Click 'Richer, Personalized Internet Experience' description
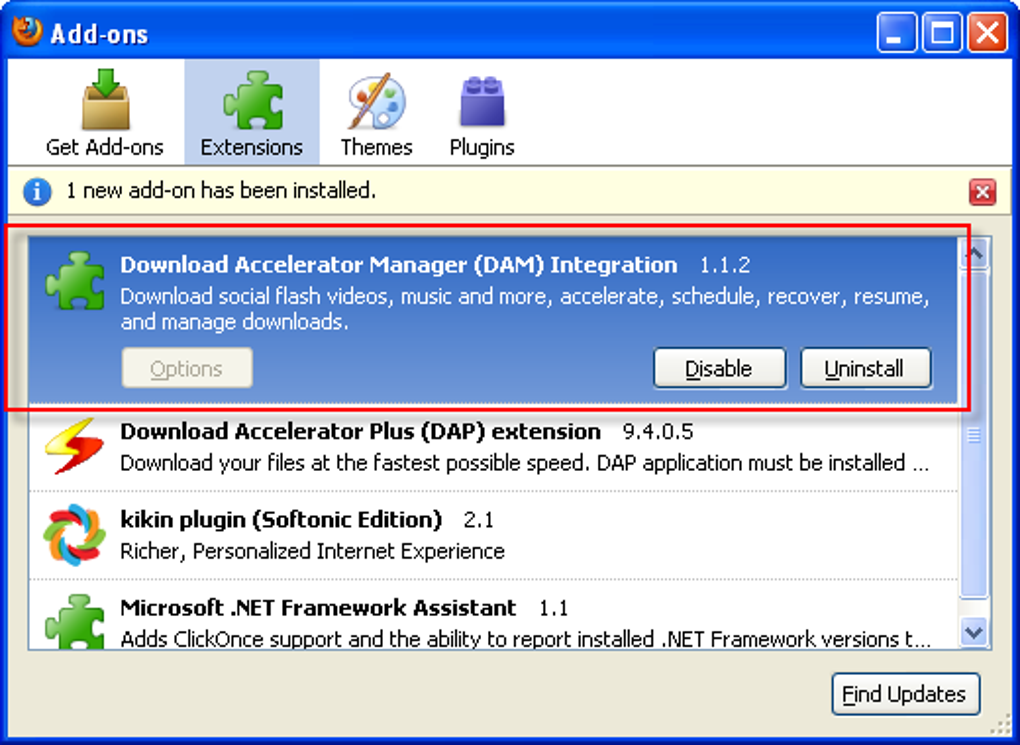Image resolution: width=1020 pixels, height=745 pixels. [312, 551]
